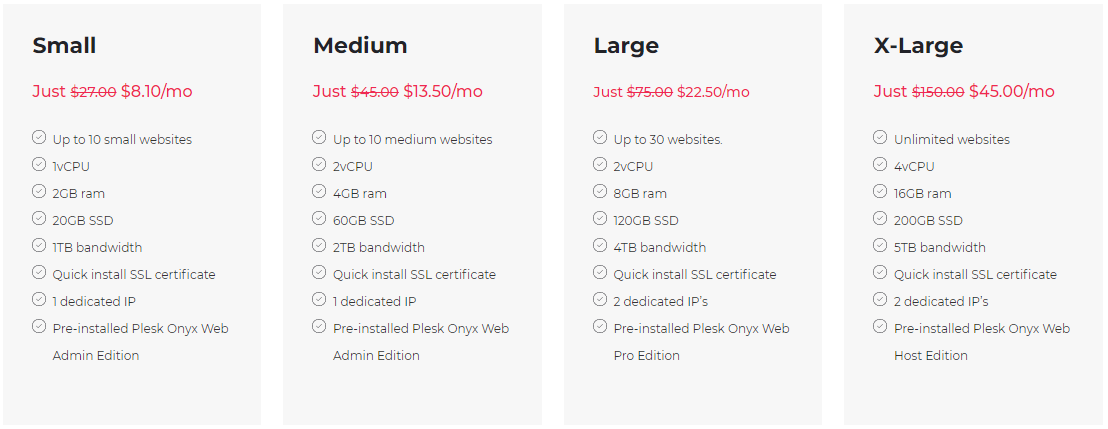Click the check icon next to 1vCPU
The image size is (1108, 429).
click(x=39, y=164)
